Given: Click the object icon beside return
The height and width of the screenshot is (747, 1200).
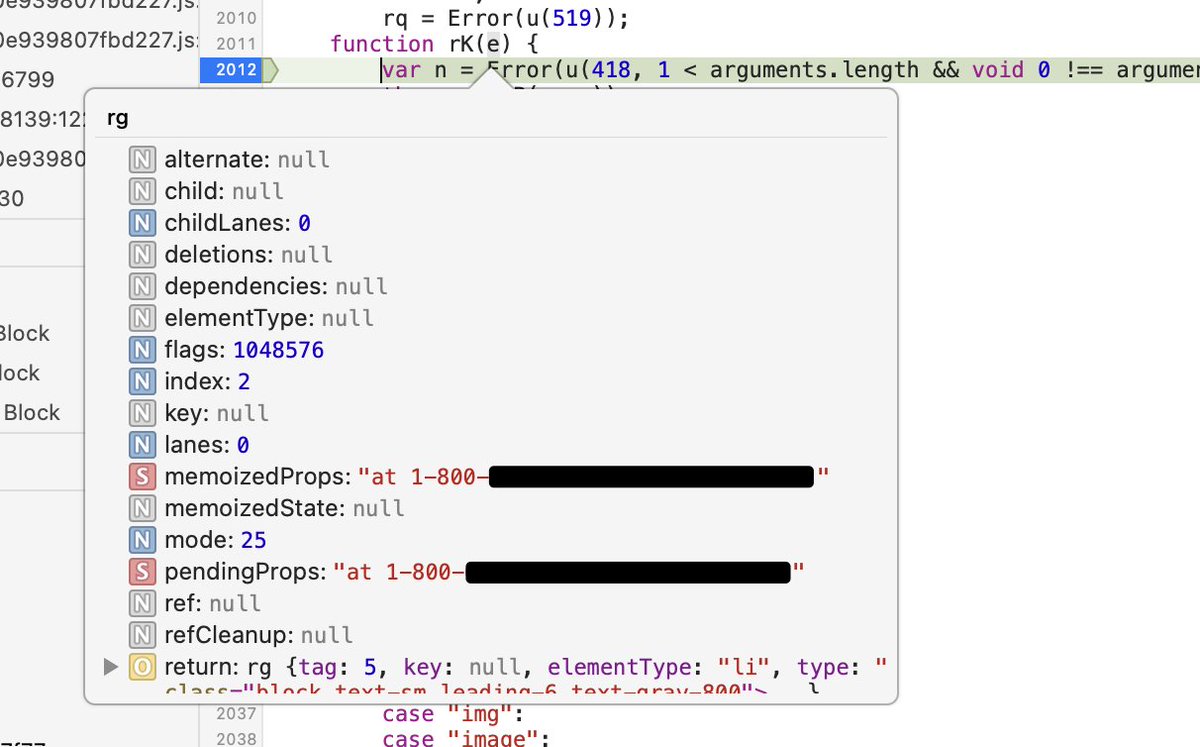Looking at the screenshot, I should [x=143, y=667].
